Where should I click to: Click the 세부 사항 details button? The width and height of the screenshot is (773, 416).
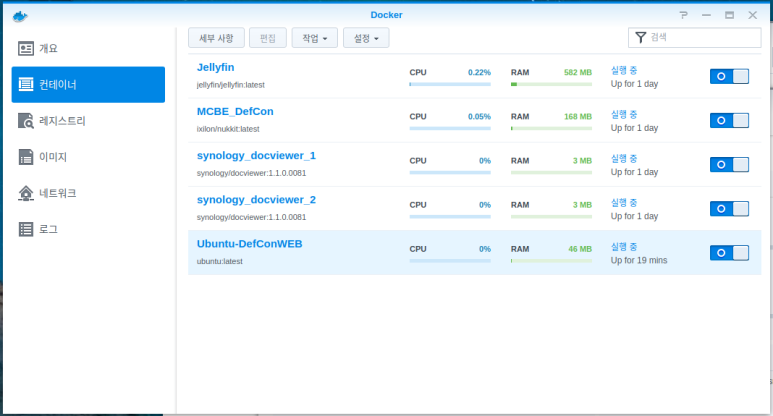[x=216, y=38]
